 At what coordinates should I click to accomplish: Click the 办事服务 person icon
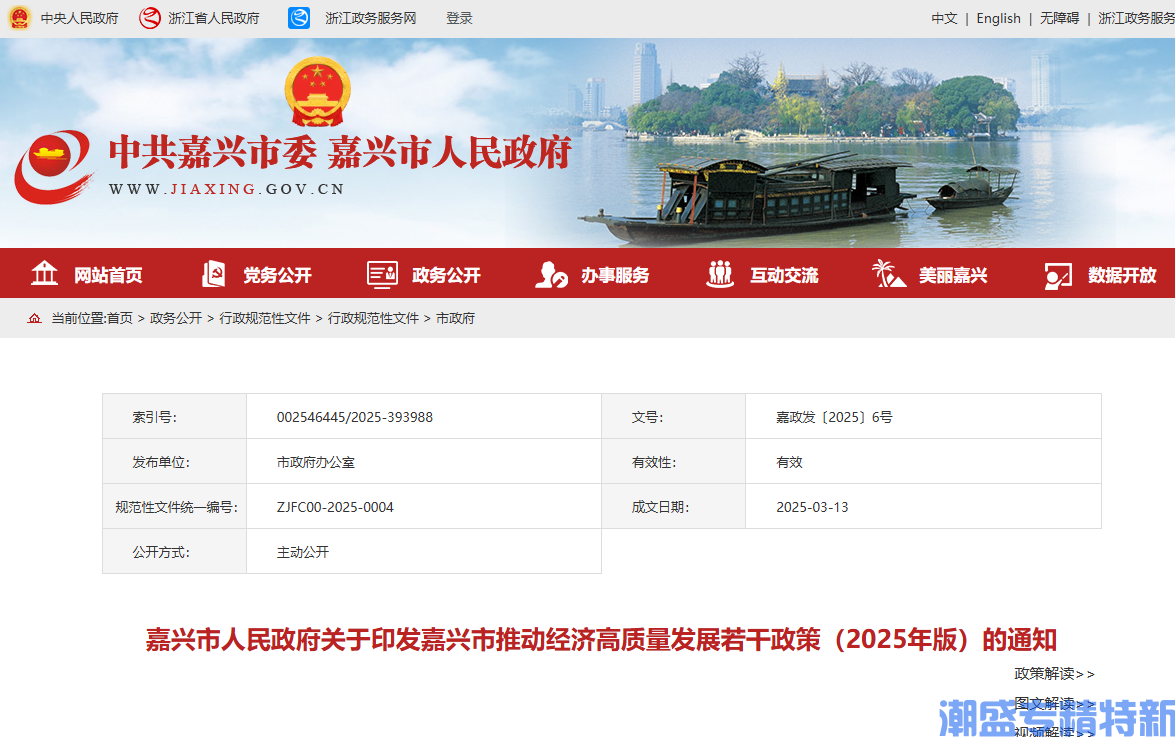[x=552, y=274]
